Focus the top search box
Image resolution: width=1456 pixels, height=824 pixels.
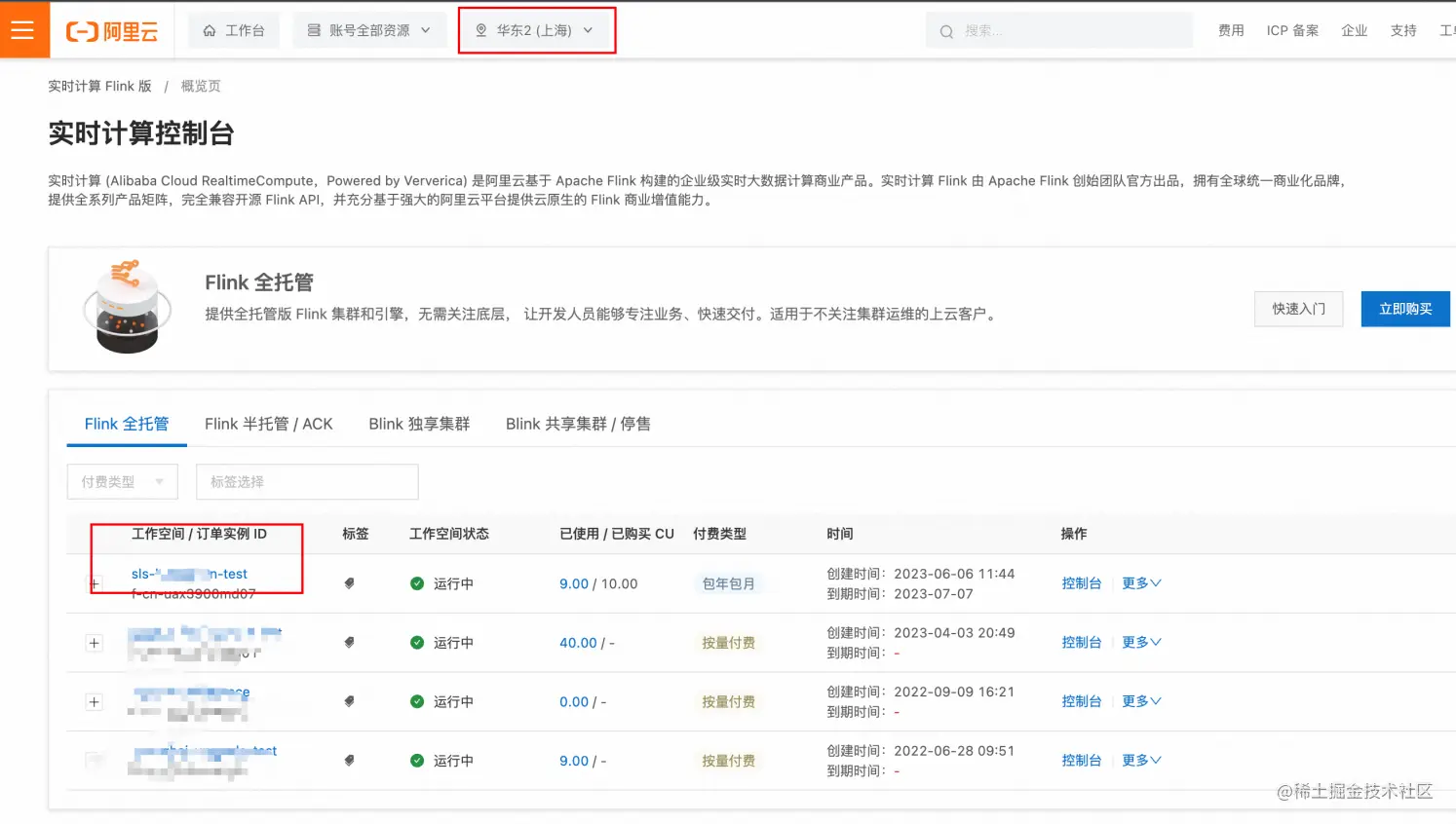click(1059, 31)
